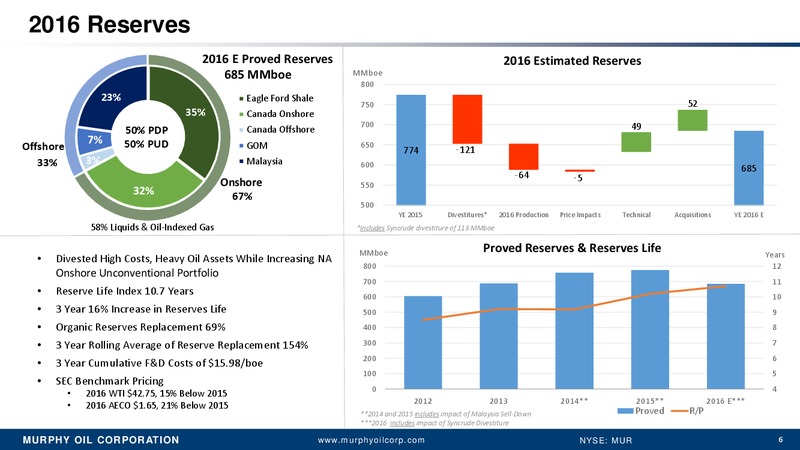
Task: Click the Organic Reserves Replacement 69% bullet
Action: point(140,327)
